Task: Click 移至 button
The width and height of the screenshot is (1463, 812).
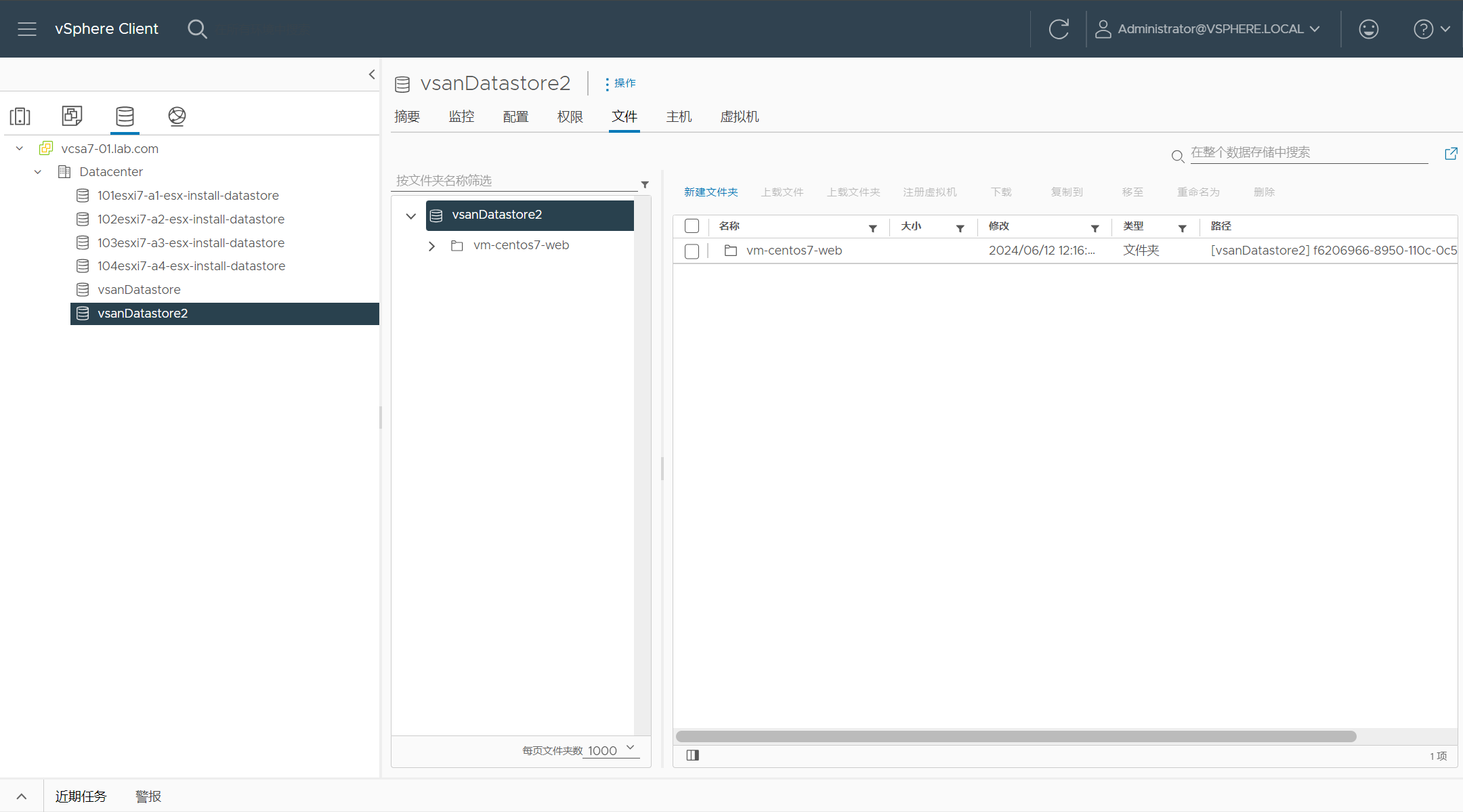Action: click(1132, 192)
